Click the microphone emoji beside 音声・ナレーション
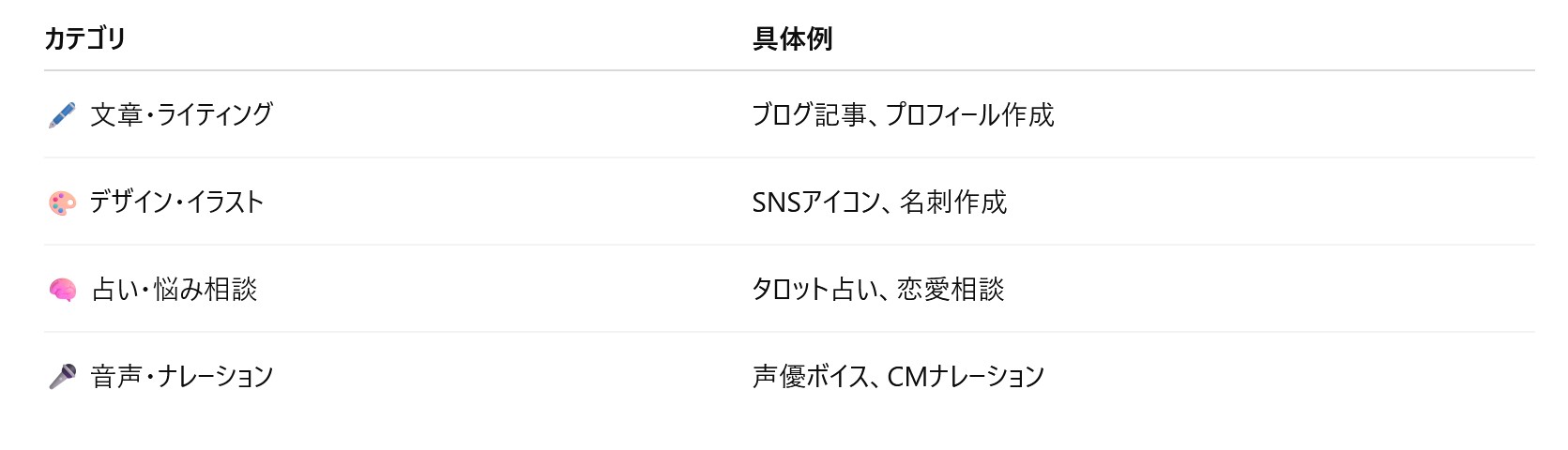Image resolution: width=1568 pixels, height=450 pixels. point(62,377)
